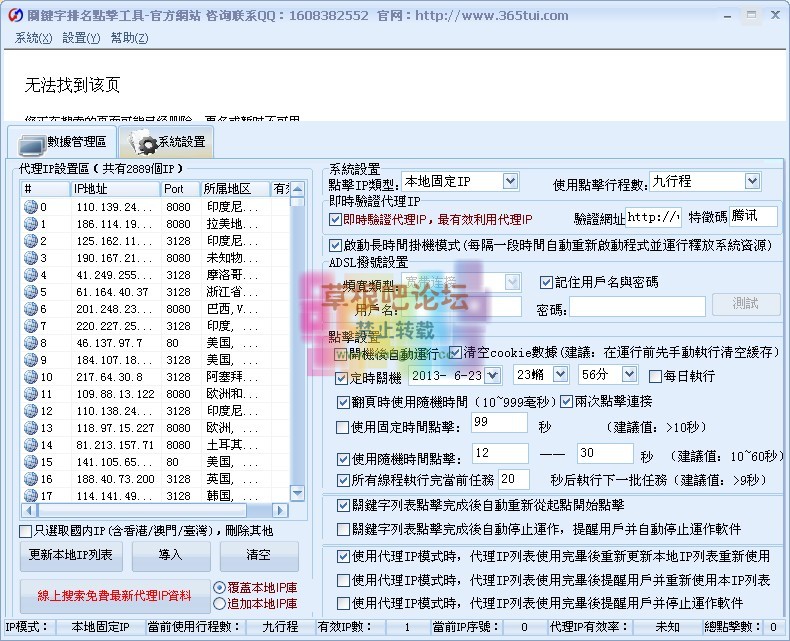Click globe icon of proxy row 8
Viewport: 790px width, 641px height.
(31, 343)
